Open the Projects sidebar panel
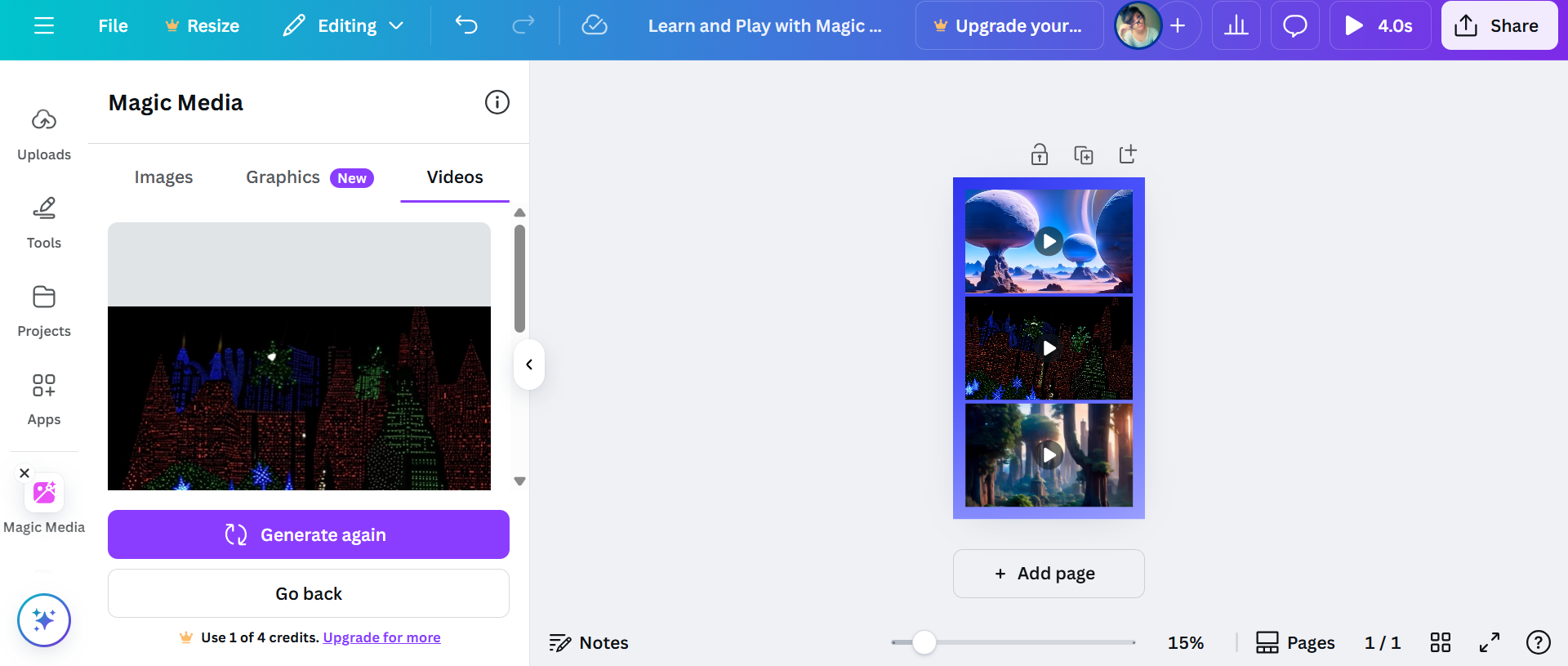The image size is (1568, 666). point(44,311)
